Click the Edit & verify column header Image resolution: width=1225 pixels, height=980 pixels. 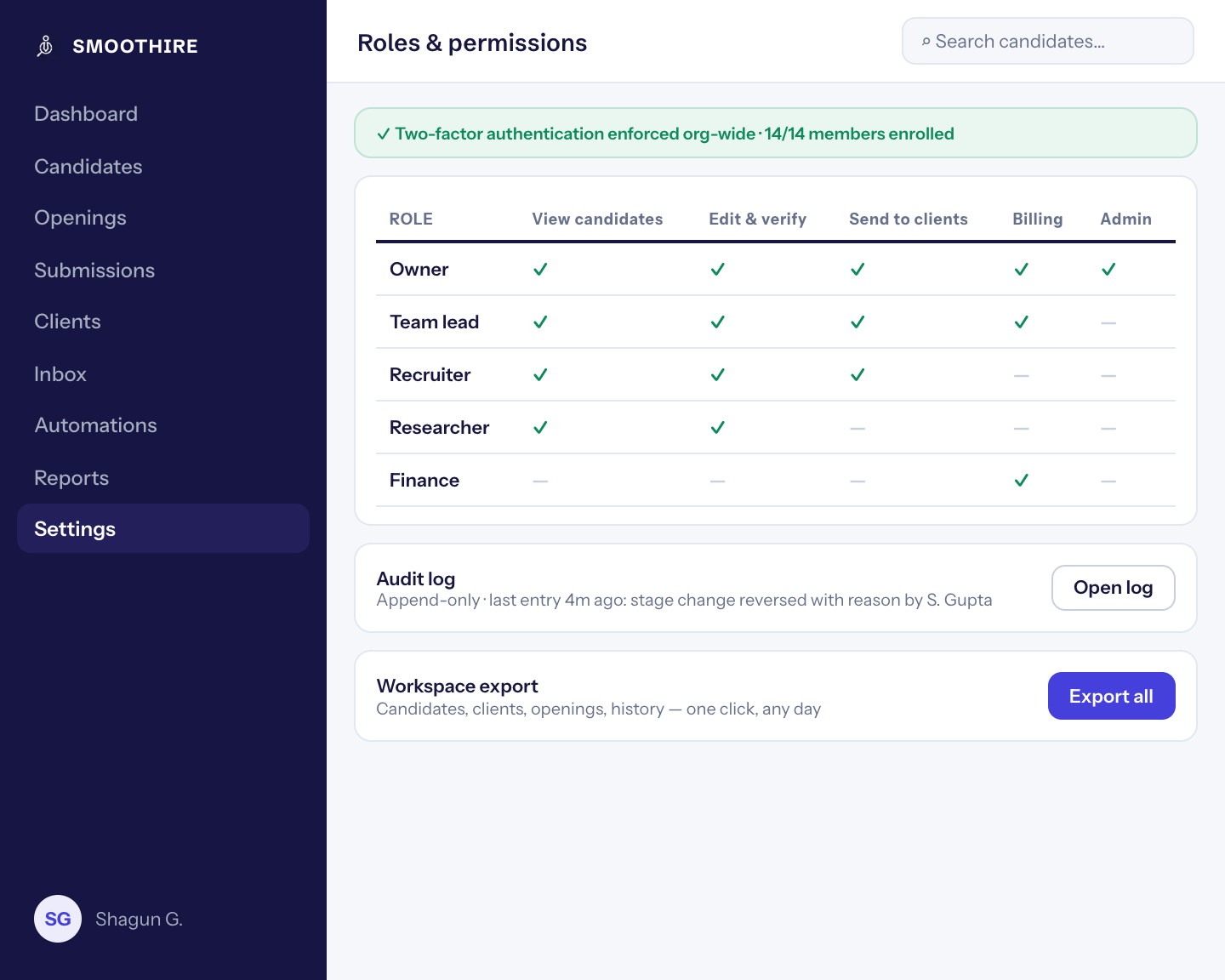(757, 219)
